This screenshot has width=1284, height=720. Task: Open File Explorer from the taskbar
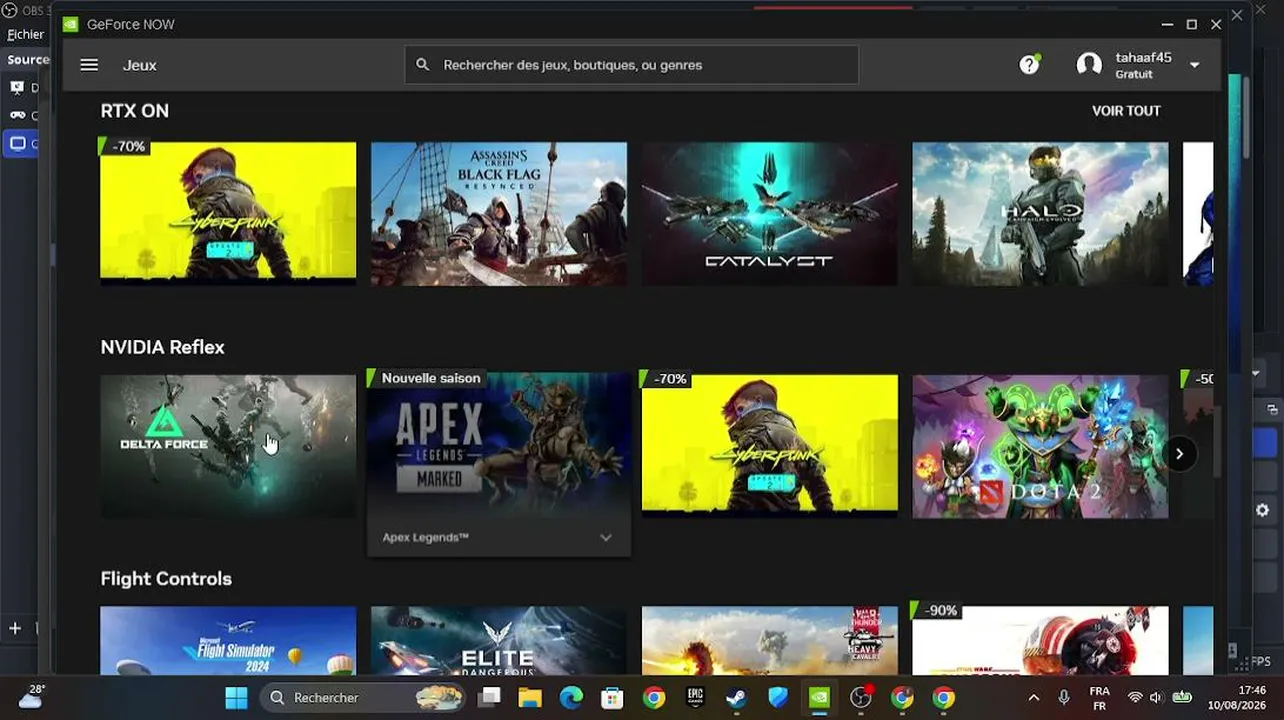click(x=530, y=698)
